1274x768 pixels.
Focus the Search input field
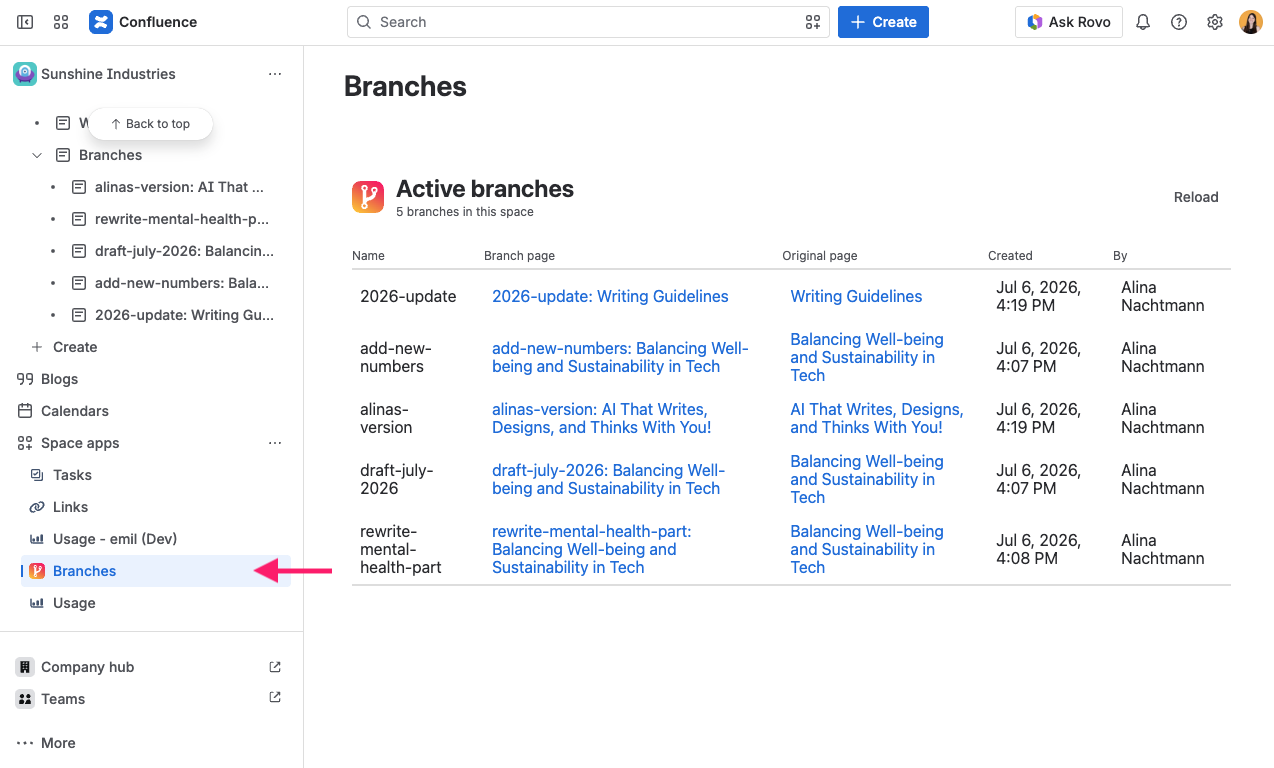point(588,22)
